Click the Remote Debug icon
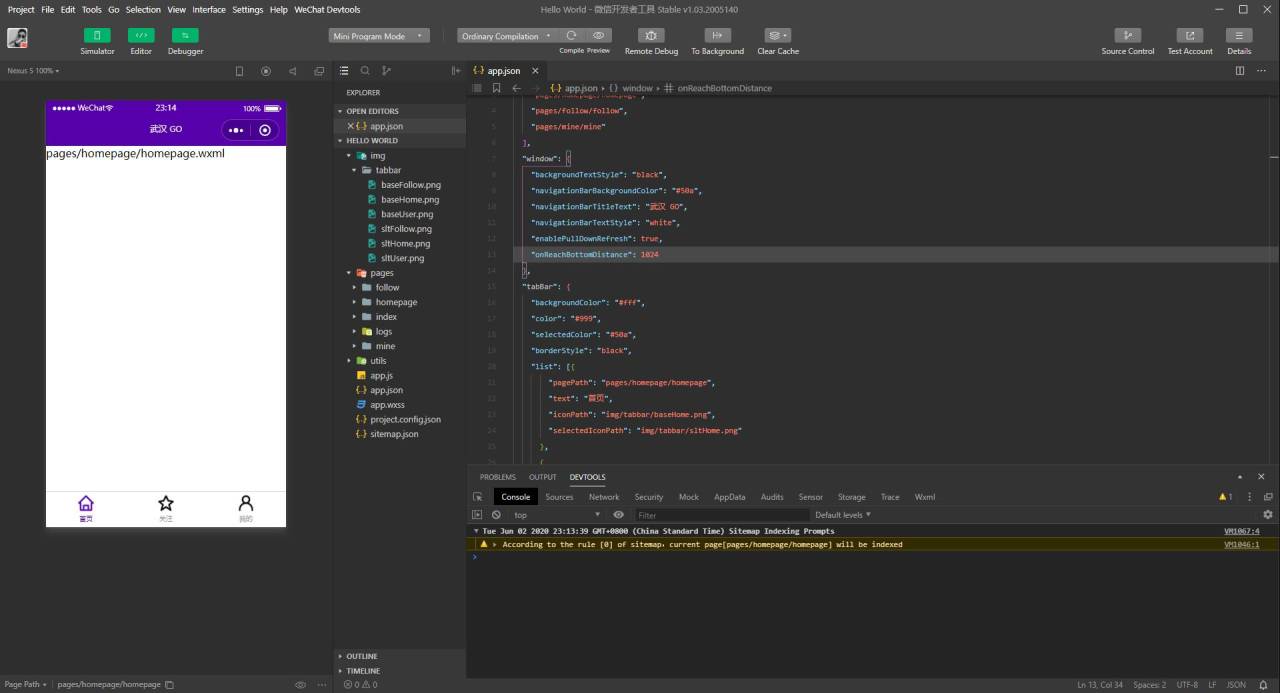Viewport: 1280px width, 693px height. (x=651, y=36)
